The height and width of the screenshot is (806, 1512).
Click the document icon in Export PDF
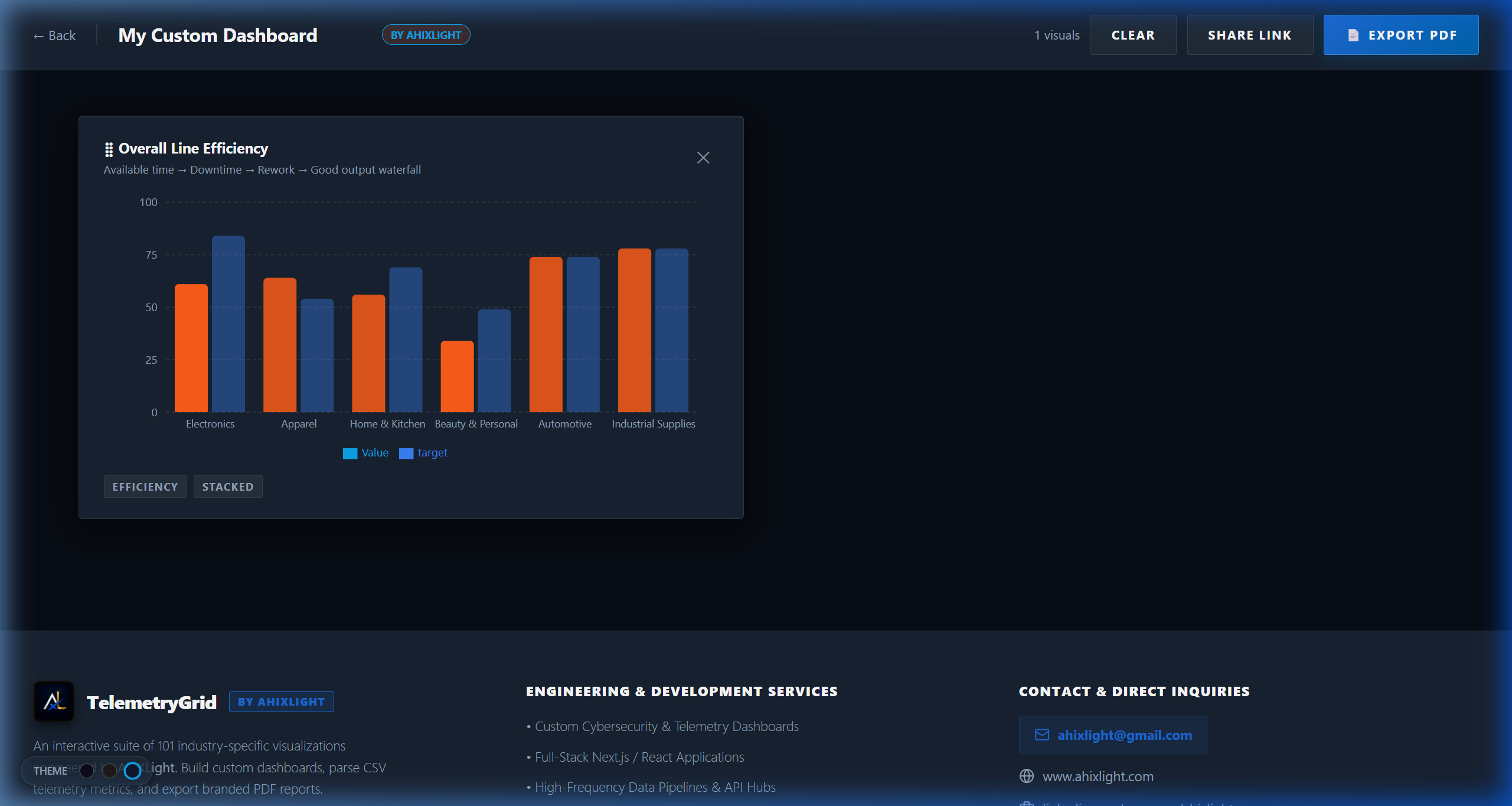coord(1353,35)
